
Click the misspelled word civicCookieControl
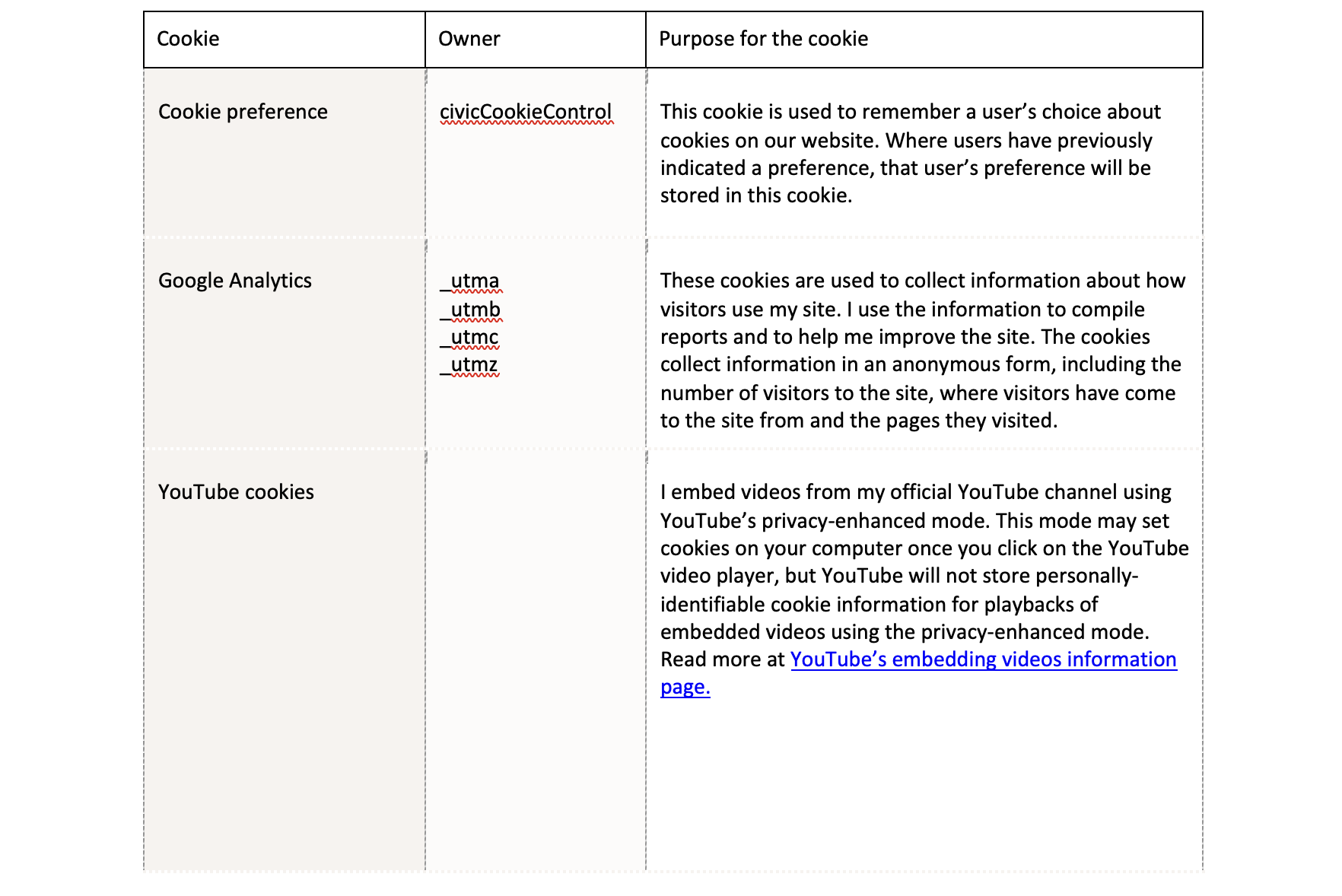tap(526, 112)
